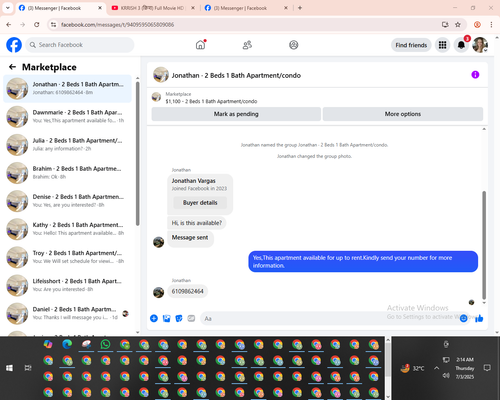Click the Search Facebook field
Viewport: 500px width, 400px height.
point(80,45)
